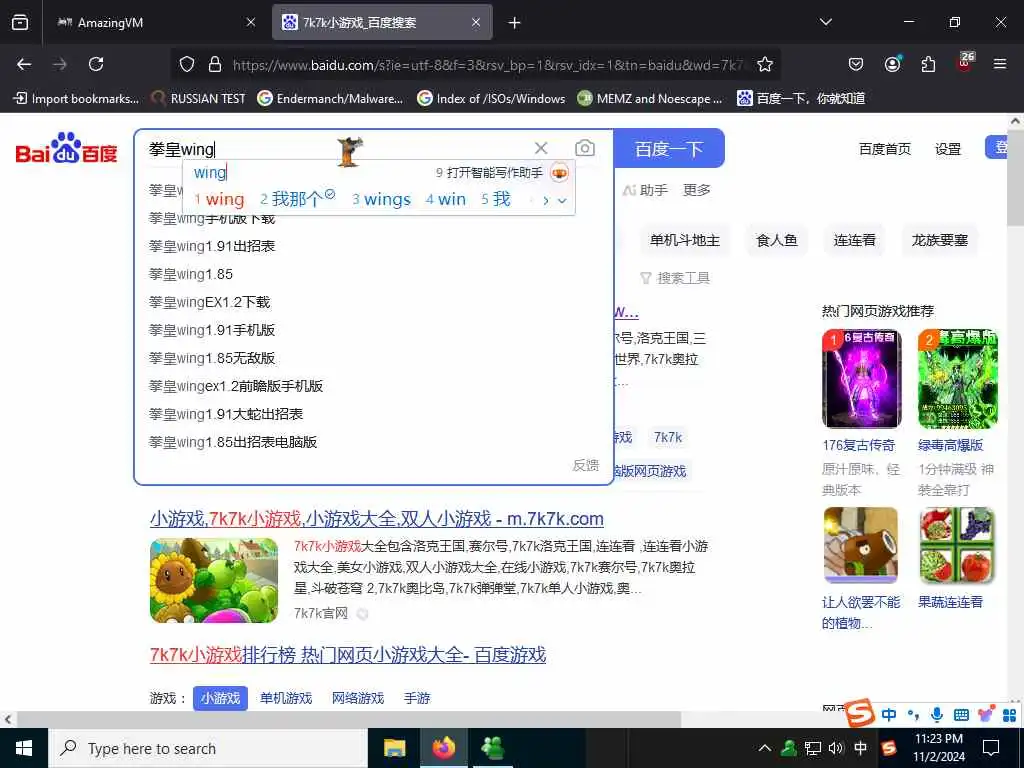Open the m.7k7k.com result title link

tap(376, 519)
